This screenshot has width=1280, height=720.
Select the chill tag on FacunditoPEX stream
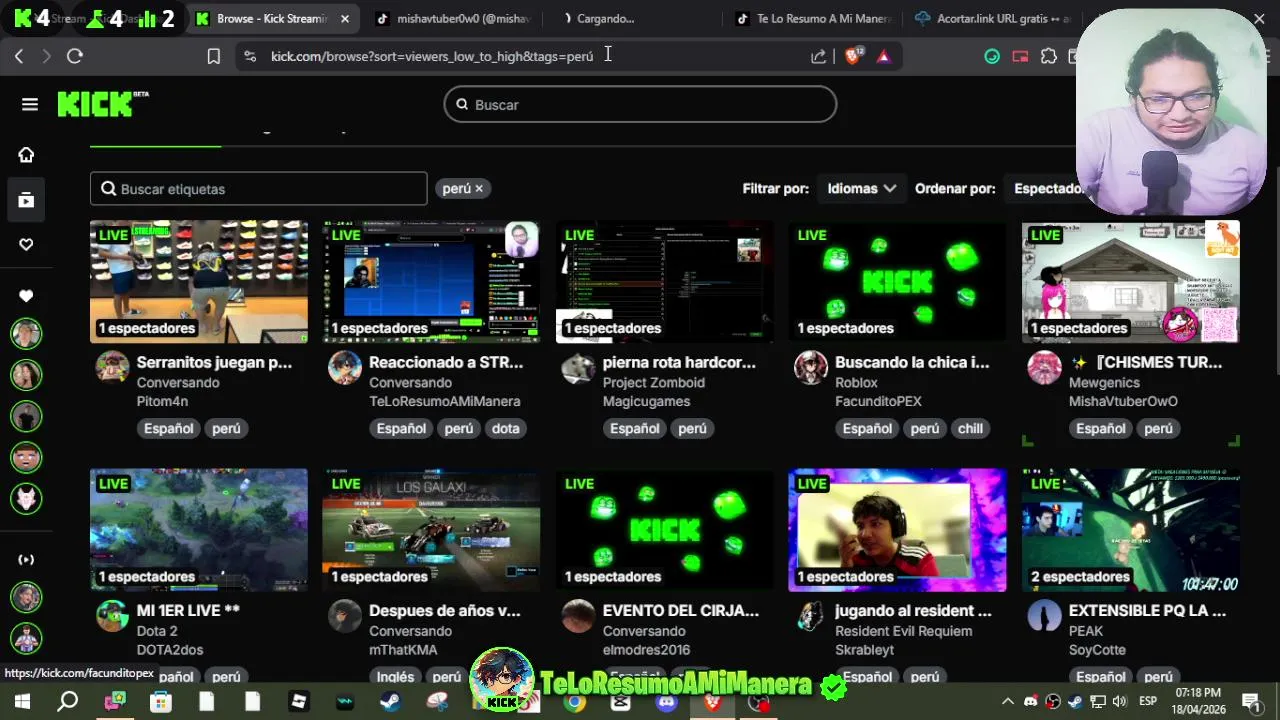click(970, 428)
